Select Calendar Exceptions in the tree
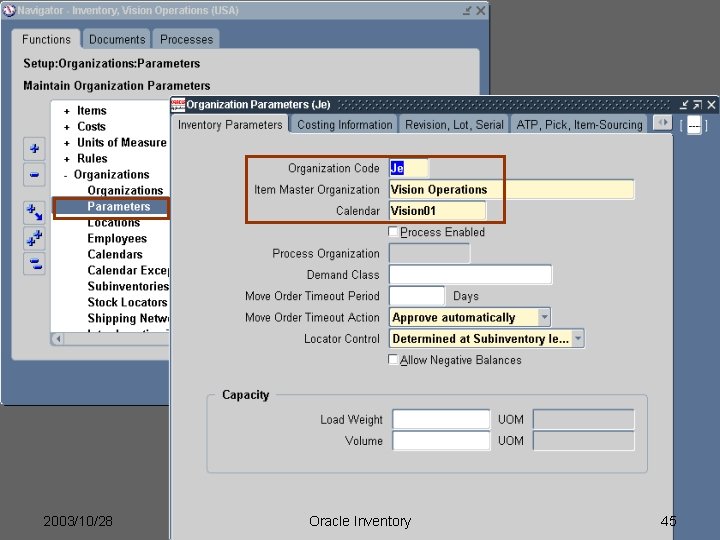Screen dimensions: 720x540 pos(128,270)
